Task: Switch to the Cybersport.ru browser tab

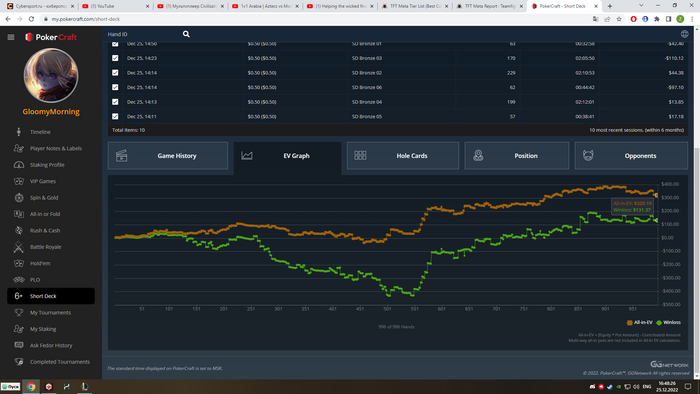Action: pos(40,6)
